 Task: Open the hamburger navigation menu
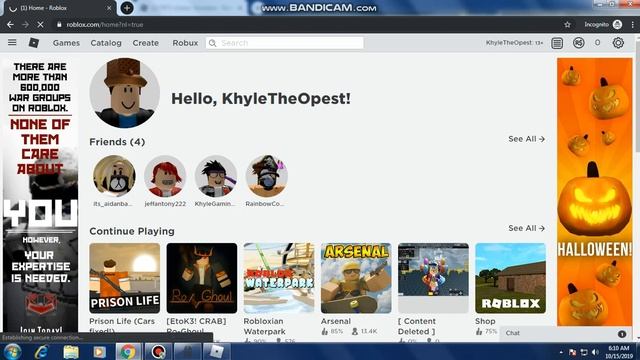point(12,42)
